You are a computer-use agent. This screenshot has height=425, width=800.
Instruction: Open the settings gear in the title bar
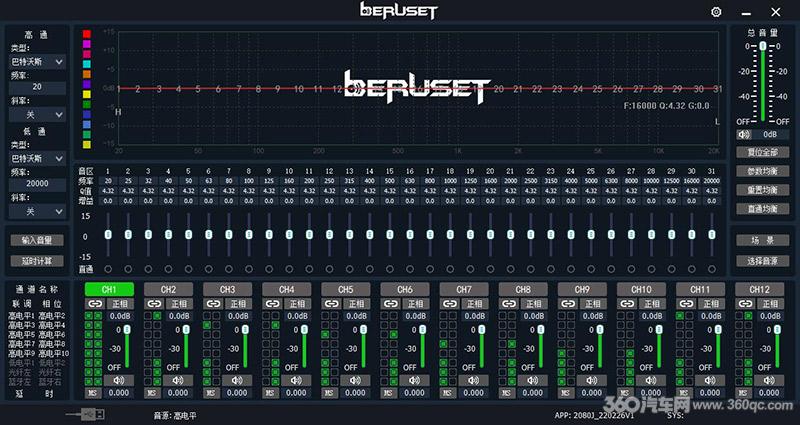(716, 12)
